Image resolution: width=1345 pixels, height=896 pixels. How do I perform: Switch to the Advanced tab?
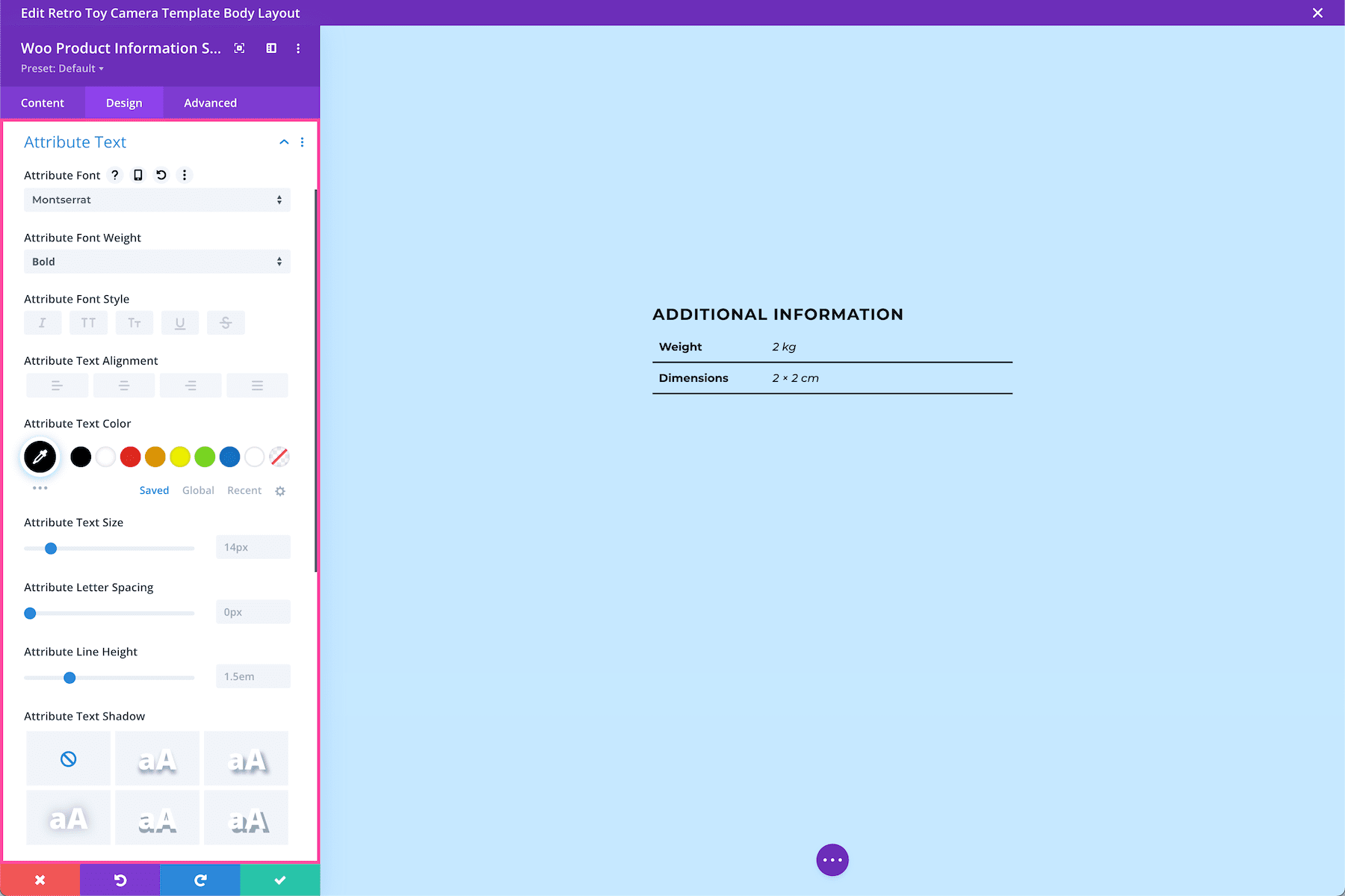coord(210,102)
